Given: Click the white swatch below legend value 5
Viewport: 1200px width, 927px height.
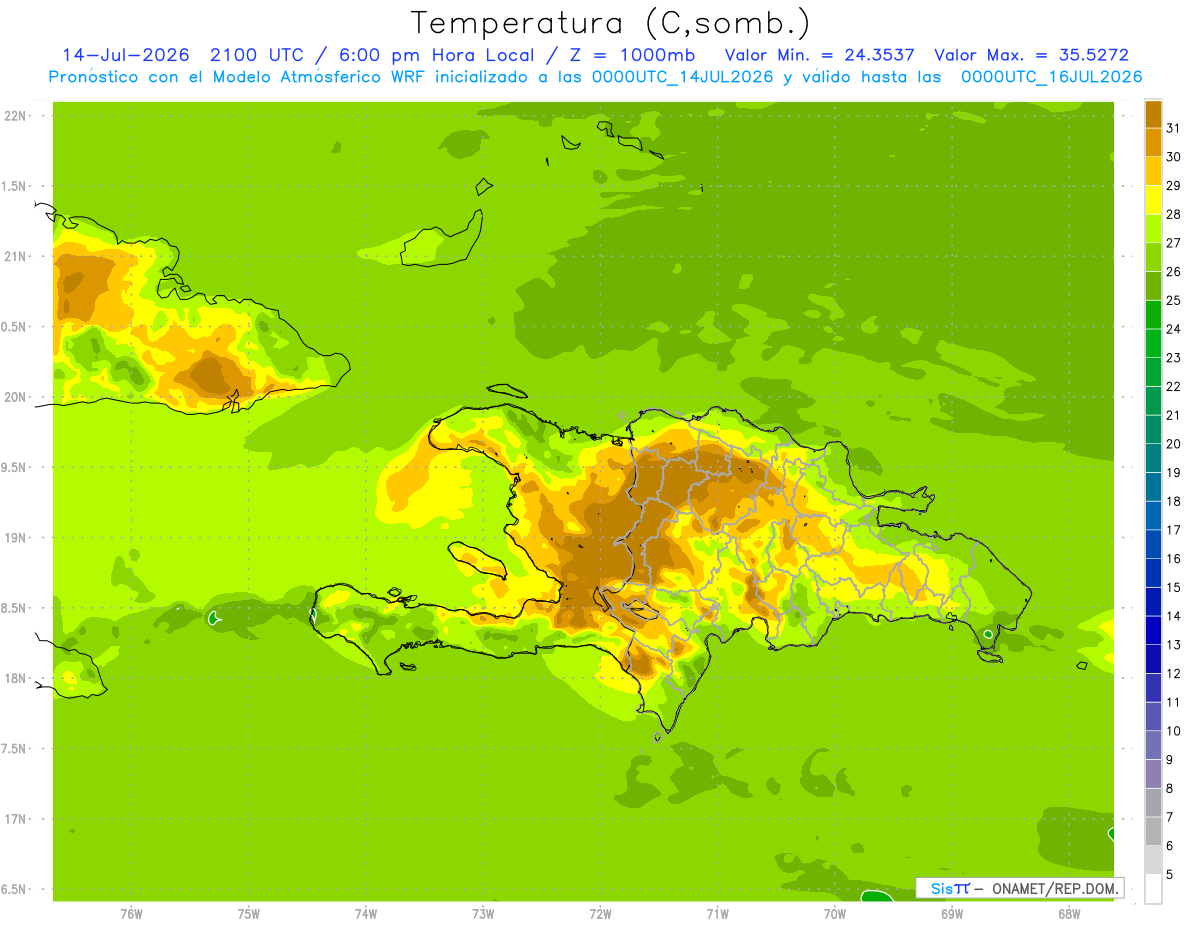Looking at the screenshot, I should coord(1153,889).
